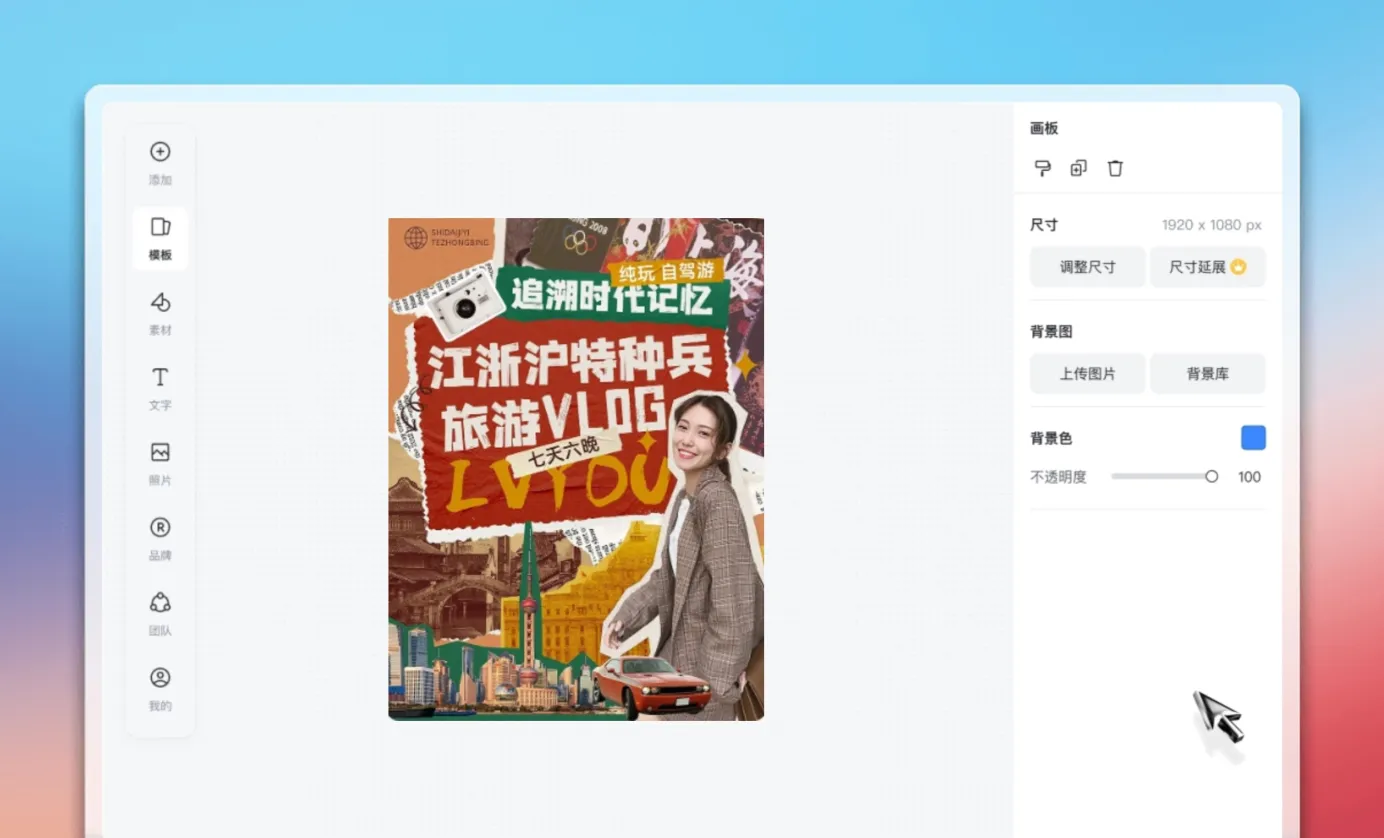Click the 追溯时代记忆 poster title
Screen dimensions: 1384x838
(611, 297)
